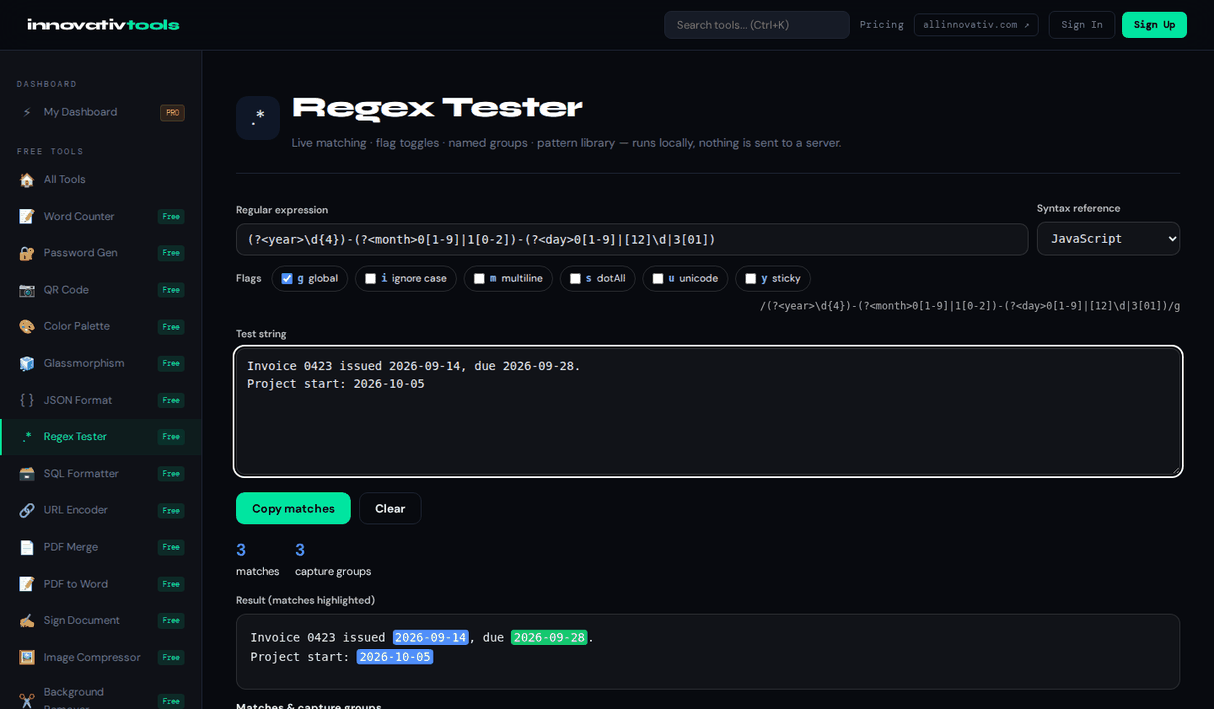
Task: Click the highlighted match 2026-09-14
Action: 430,638
